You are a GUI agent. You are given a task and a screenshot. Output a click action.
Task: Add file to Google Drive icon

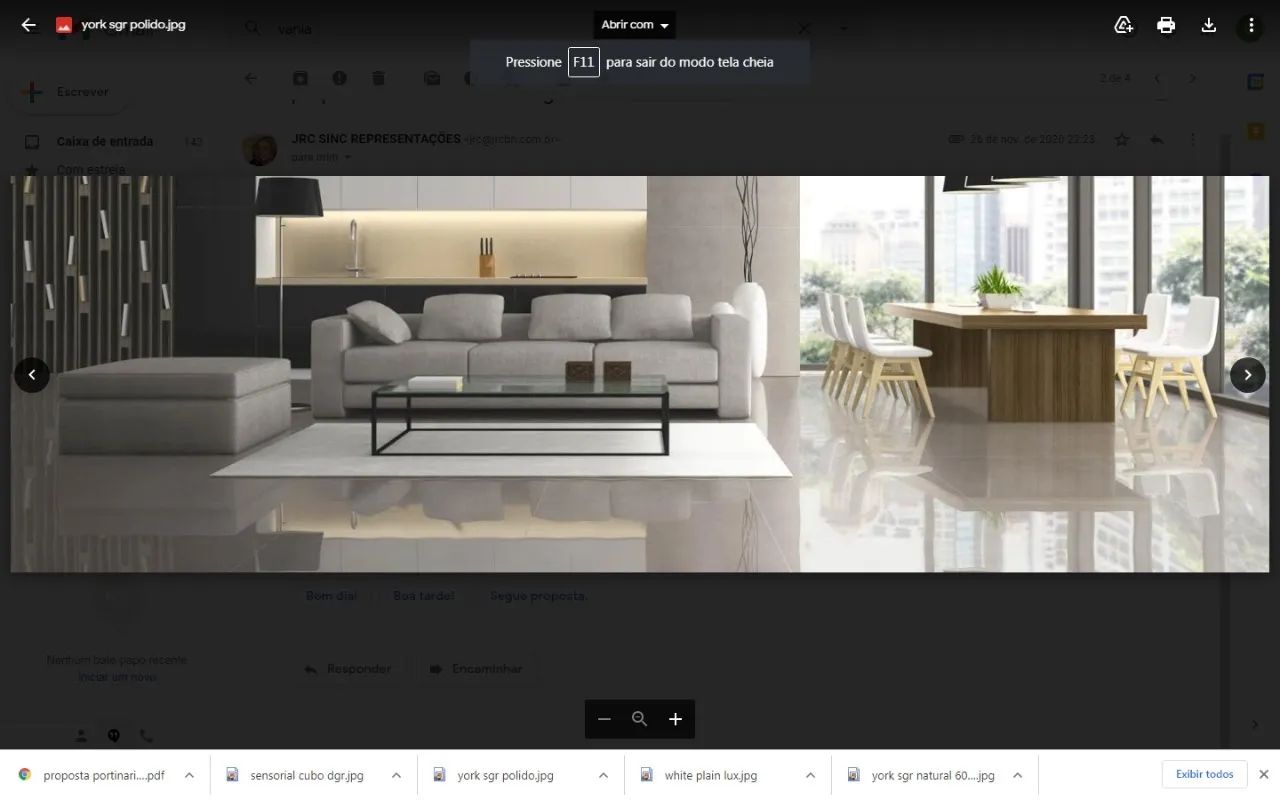[x=1124, y=25]
